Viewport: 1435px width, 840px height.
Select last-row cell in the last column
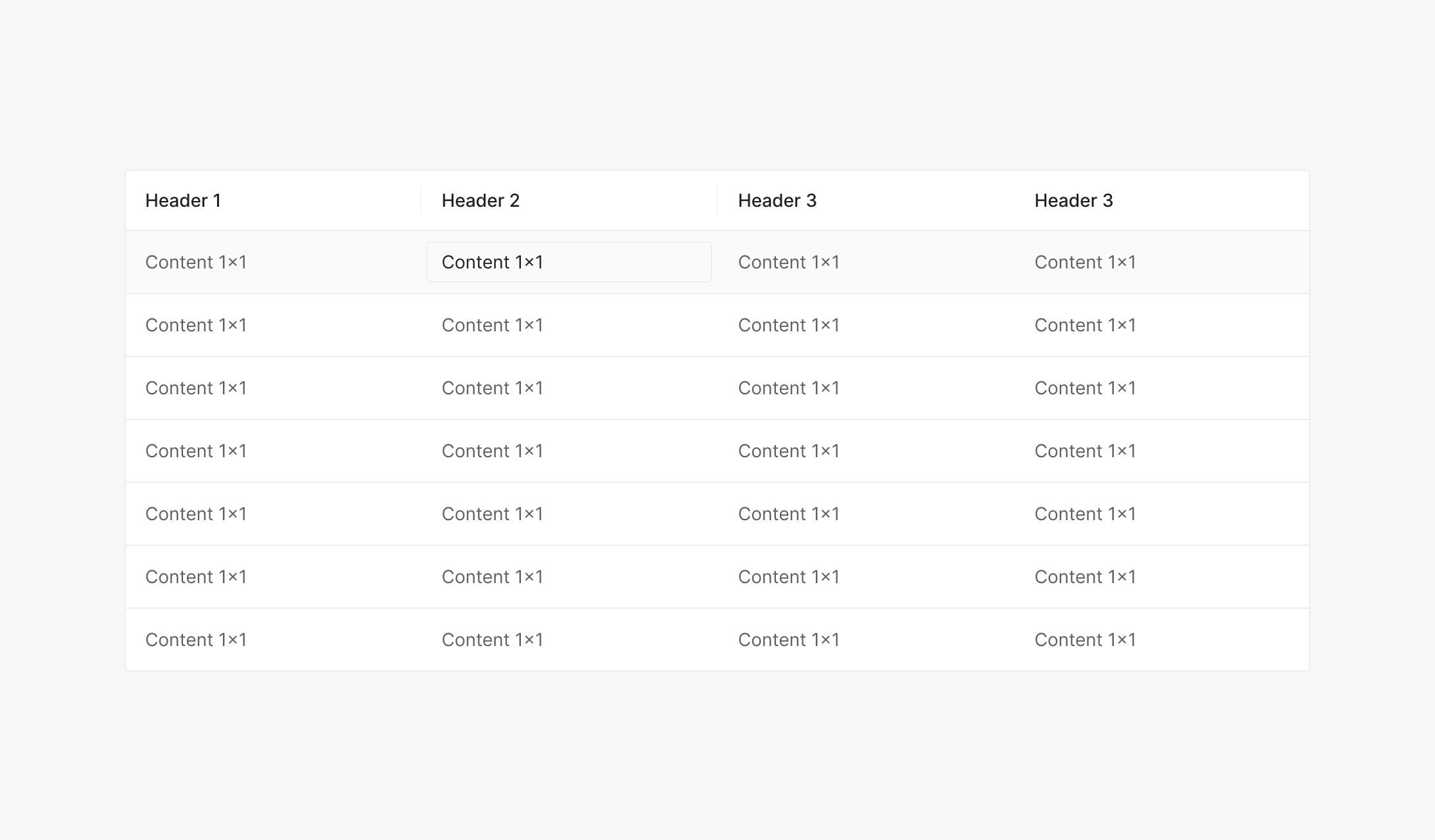(x=1085, y=640)
